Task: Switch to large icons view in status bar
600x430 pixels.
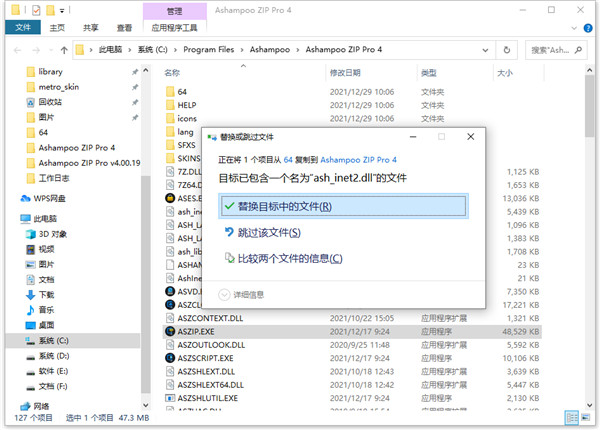Action: (x=586, y=418)
